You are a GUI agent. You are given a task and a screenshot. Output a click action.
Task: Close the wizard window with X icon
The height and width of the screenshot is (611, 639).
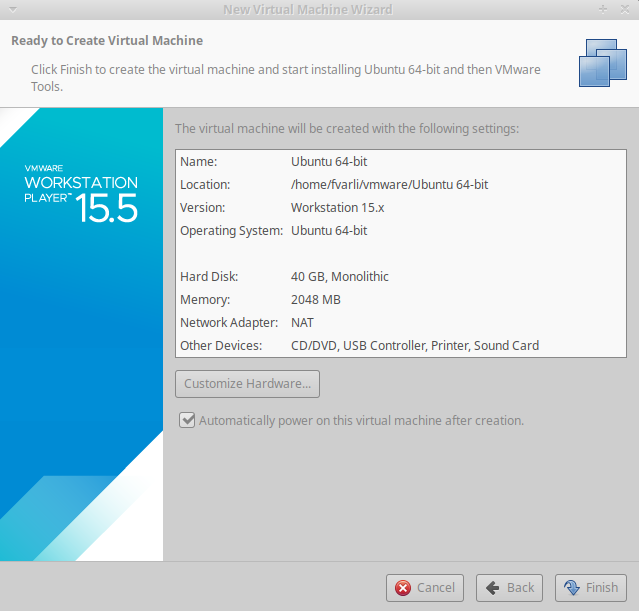624,9
